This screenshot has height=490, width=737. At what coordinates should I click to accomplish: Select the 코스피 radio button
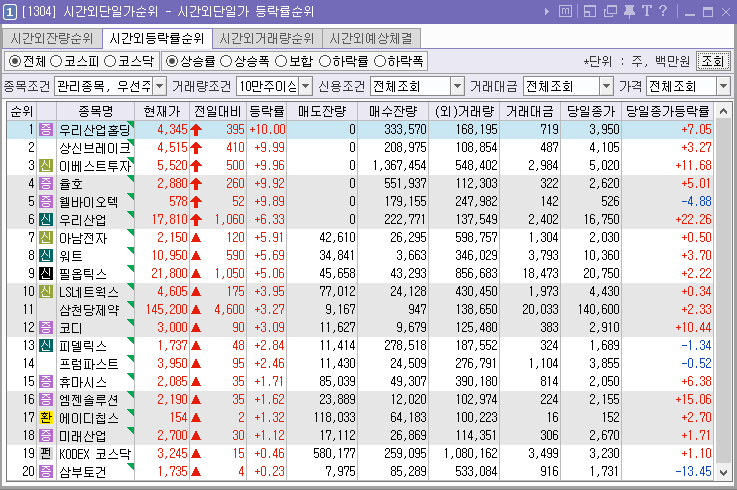[56, 61]
